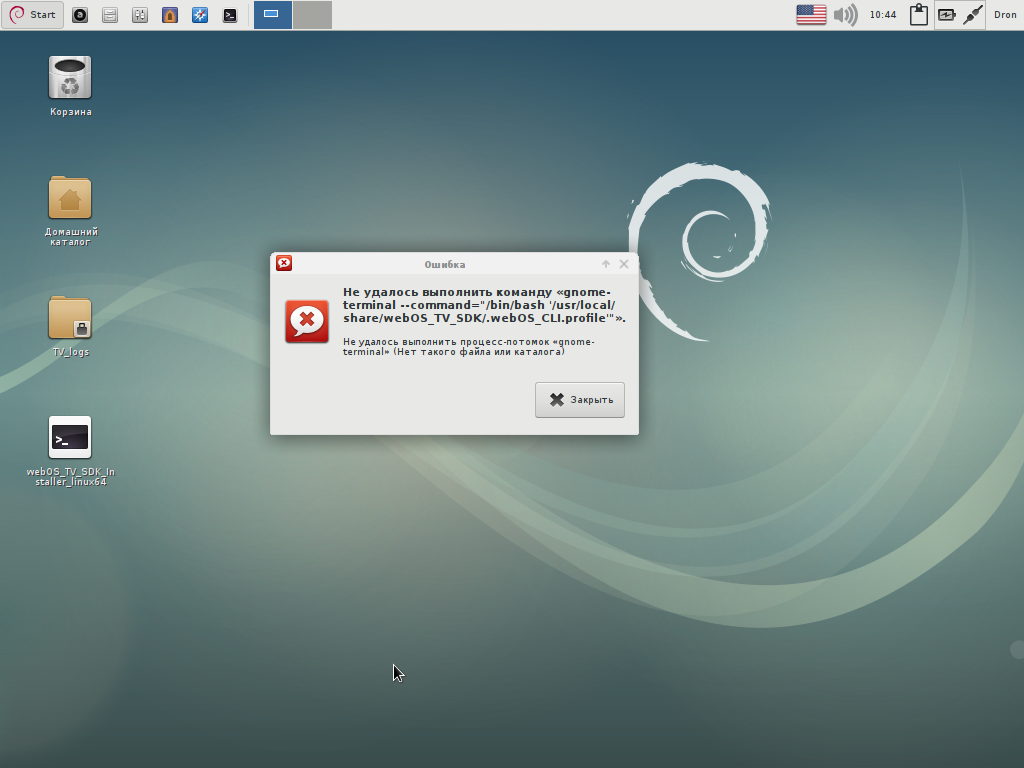Switch to the second gray workspace
Viewport: 1024px width, 768px height.
[x=312, y=15]
